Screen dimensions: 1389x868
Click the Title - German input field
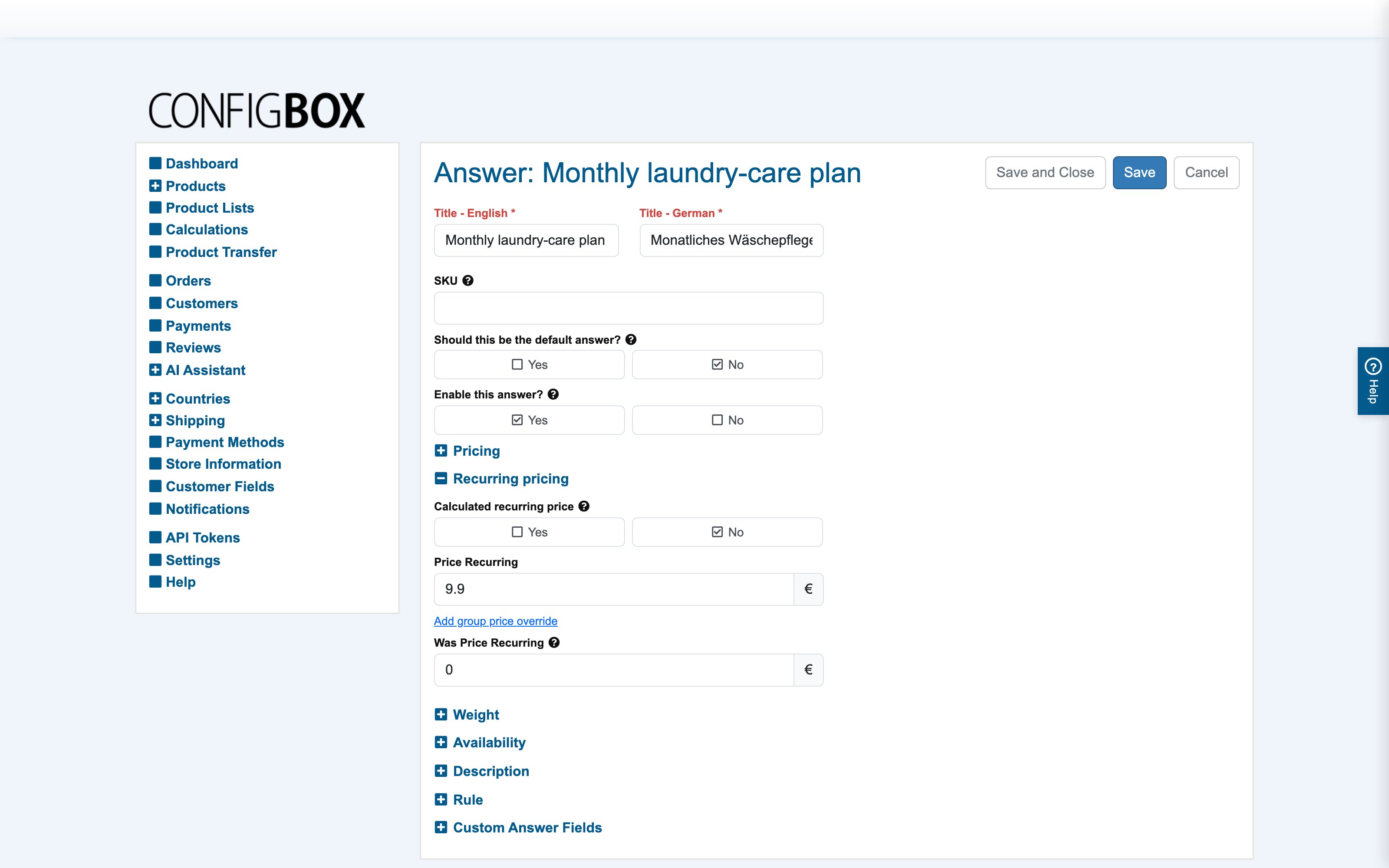click(x=731, y=240)
